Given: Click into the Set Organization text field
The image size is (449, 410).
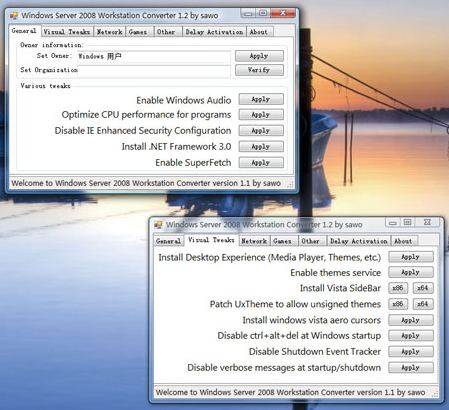Looking at the screenshot, I should [154, 71].
